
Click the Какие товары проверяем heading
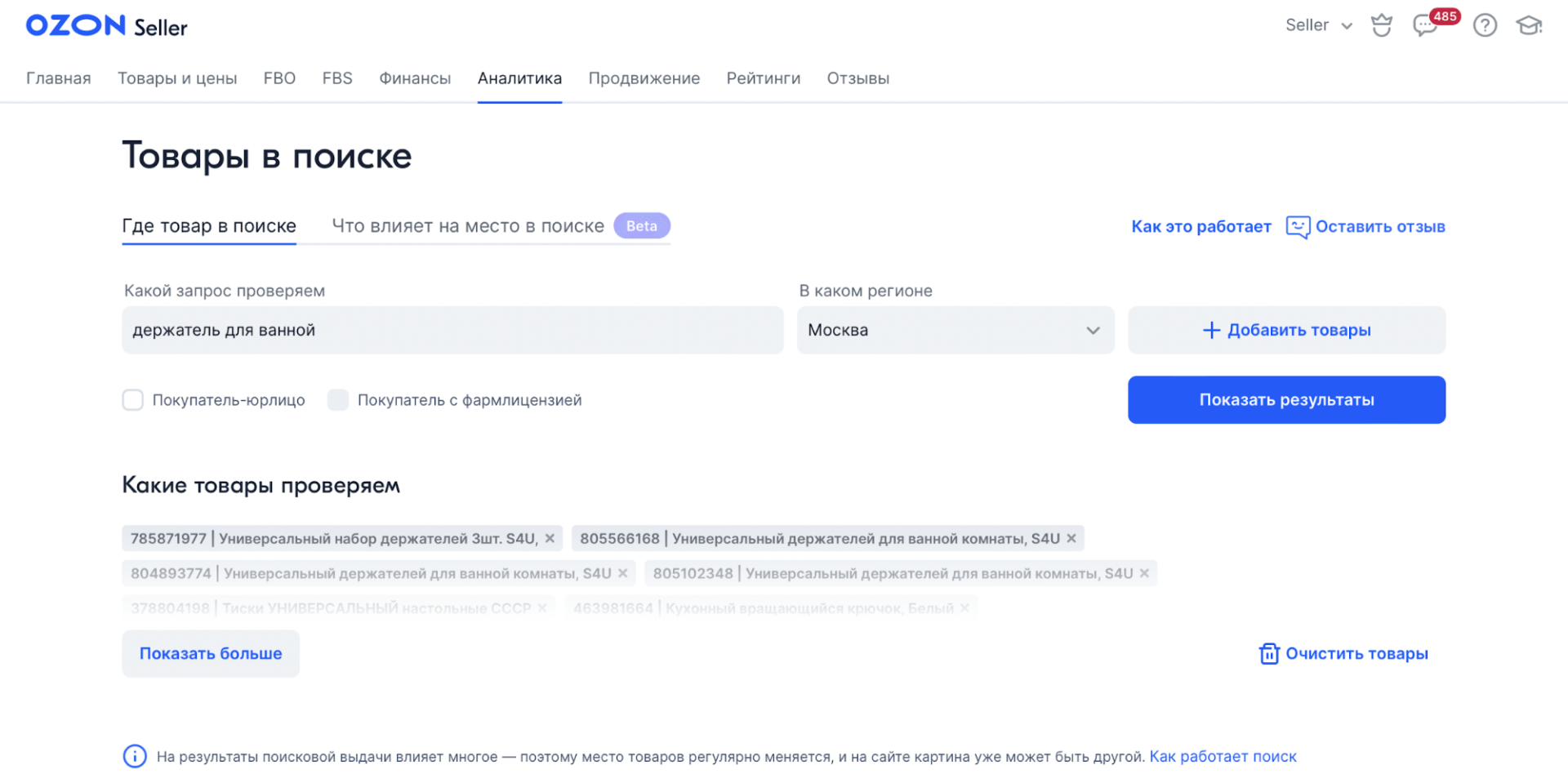(261, 485)
